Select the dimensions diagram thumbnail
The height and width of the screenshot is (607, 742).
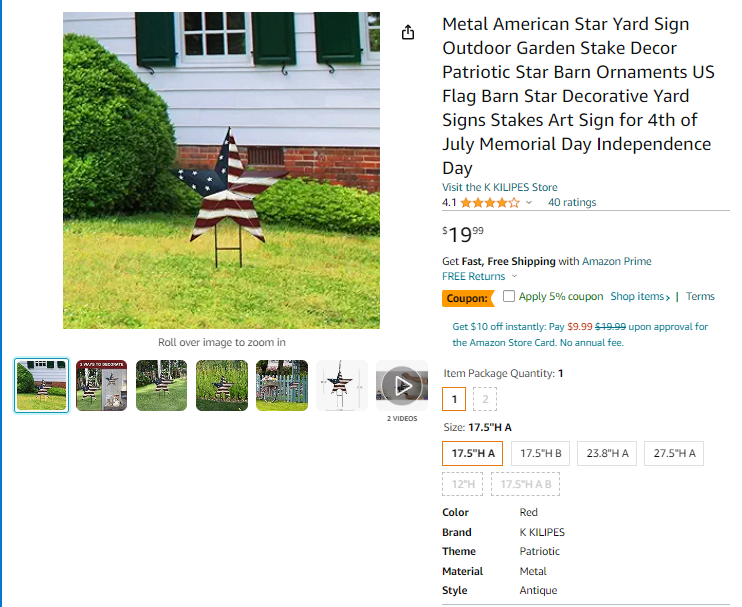(342, 386)
